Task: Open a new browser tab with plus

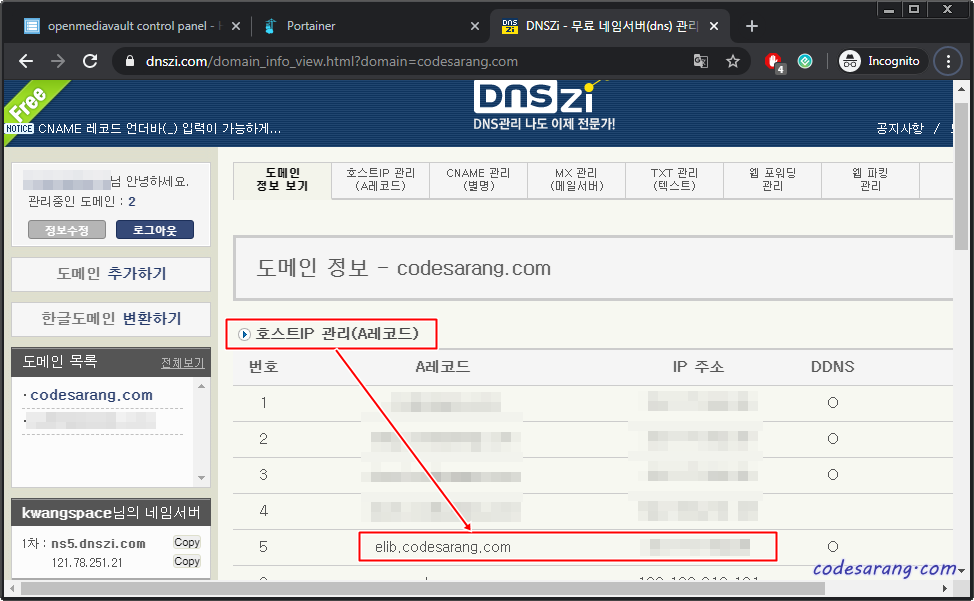Action: click(752, 26)
